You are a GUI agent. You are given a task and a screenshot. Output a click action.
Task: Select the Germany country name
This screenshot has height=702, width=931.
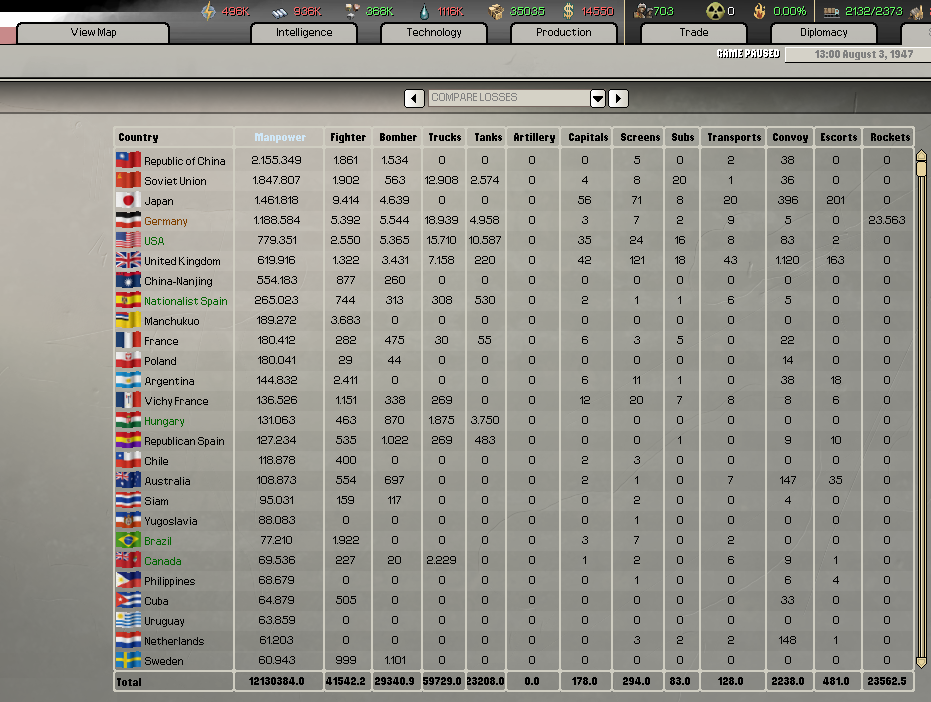click(x=166, y=221)
